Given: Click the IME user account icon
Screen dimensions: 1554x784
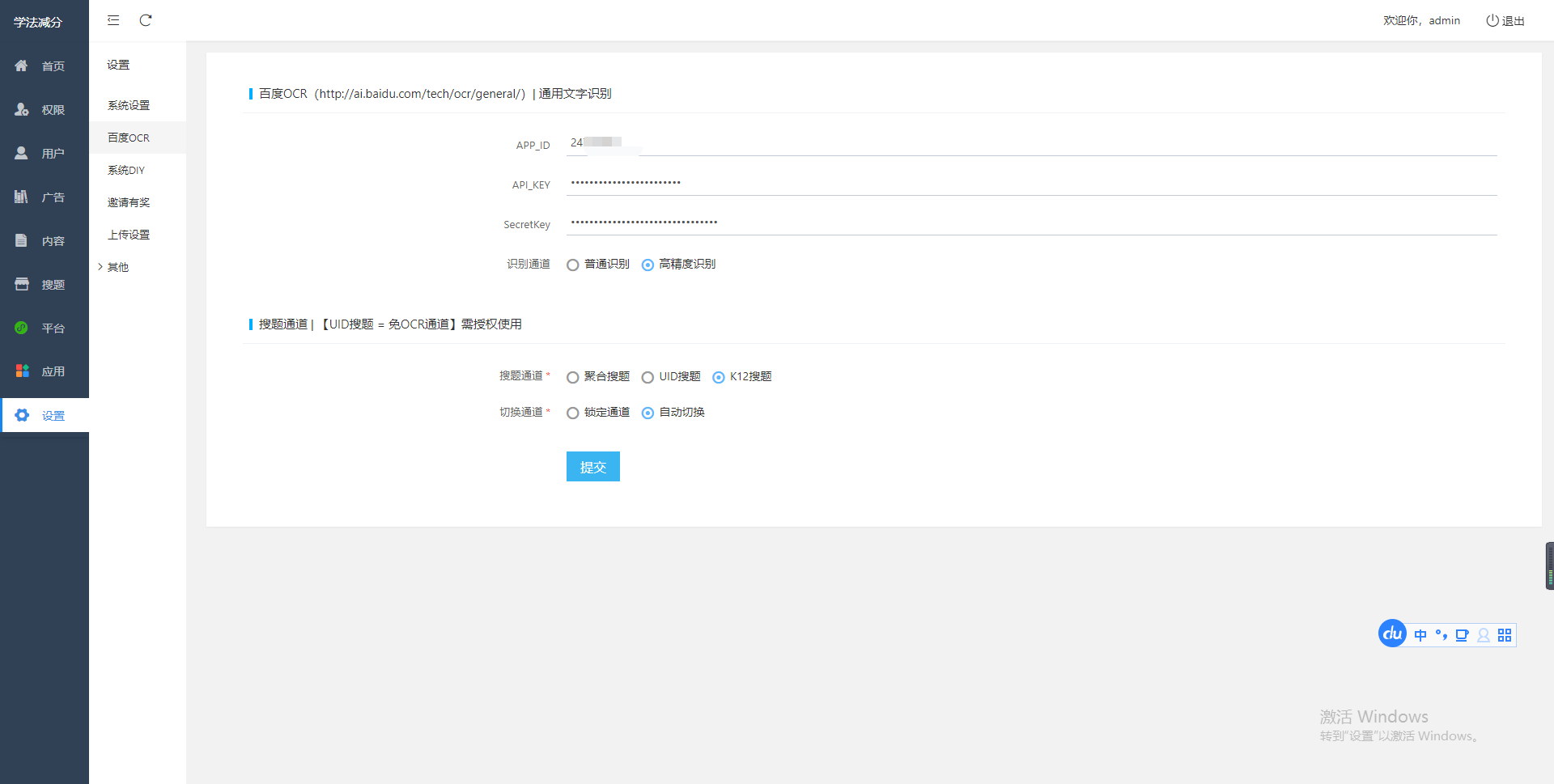Looking at the screenshot, I should tap(1484, 635).
